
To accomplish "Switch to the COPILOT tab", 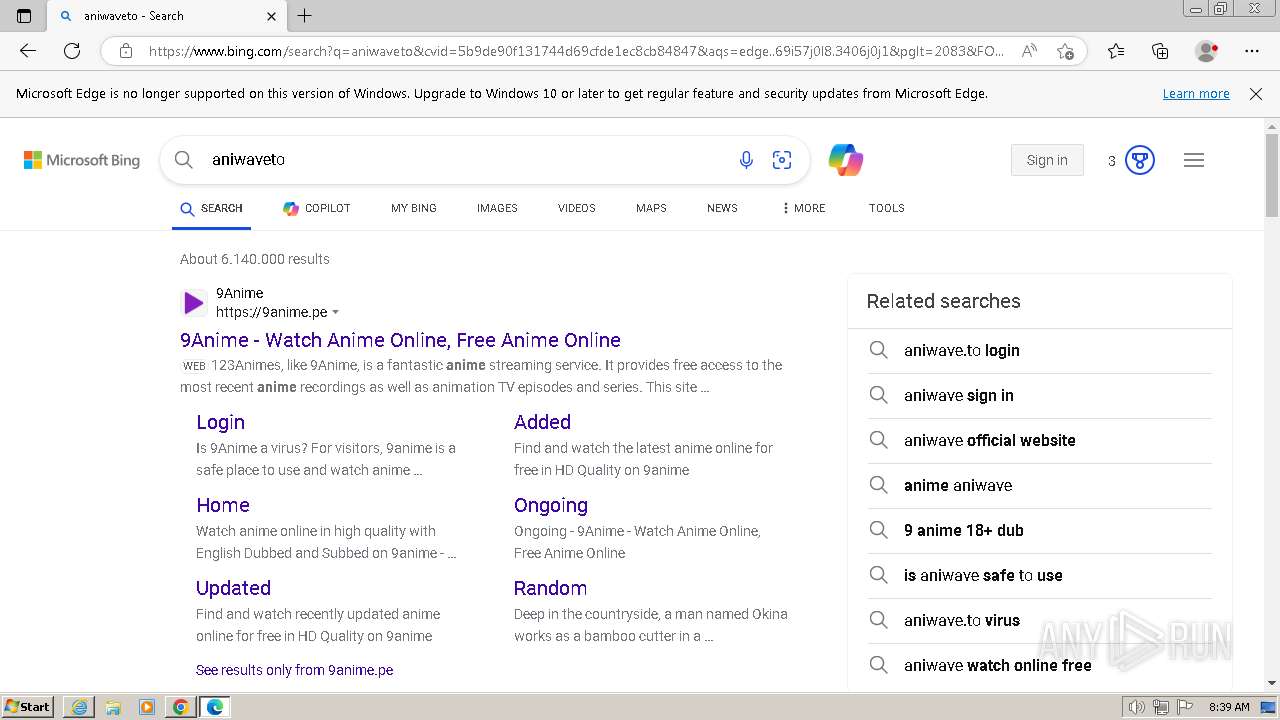I will click(x=317, y=208).
